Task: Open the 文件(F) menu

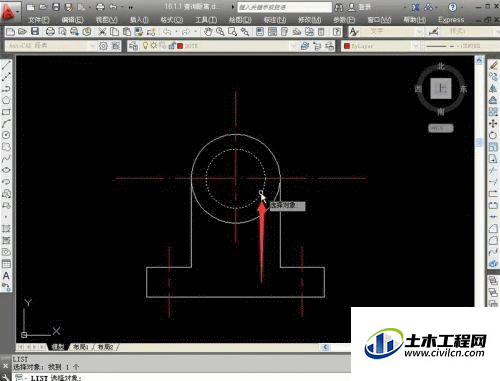Action: click(38, 20)
